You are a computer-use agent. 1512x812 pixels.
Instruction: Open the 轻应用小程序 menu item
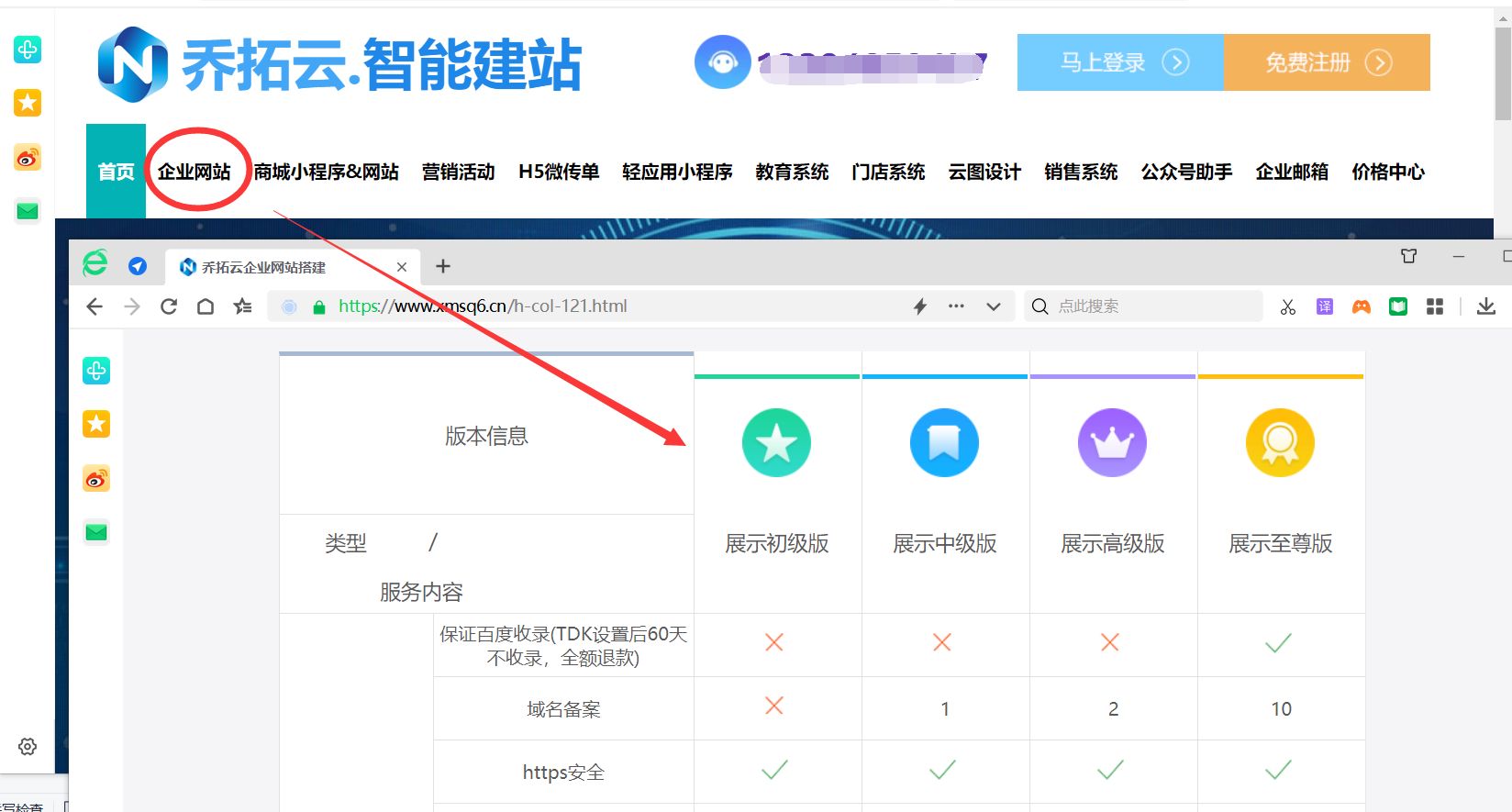click(x=677, y=172)
